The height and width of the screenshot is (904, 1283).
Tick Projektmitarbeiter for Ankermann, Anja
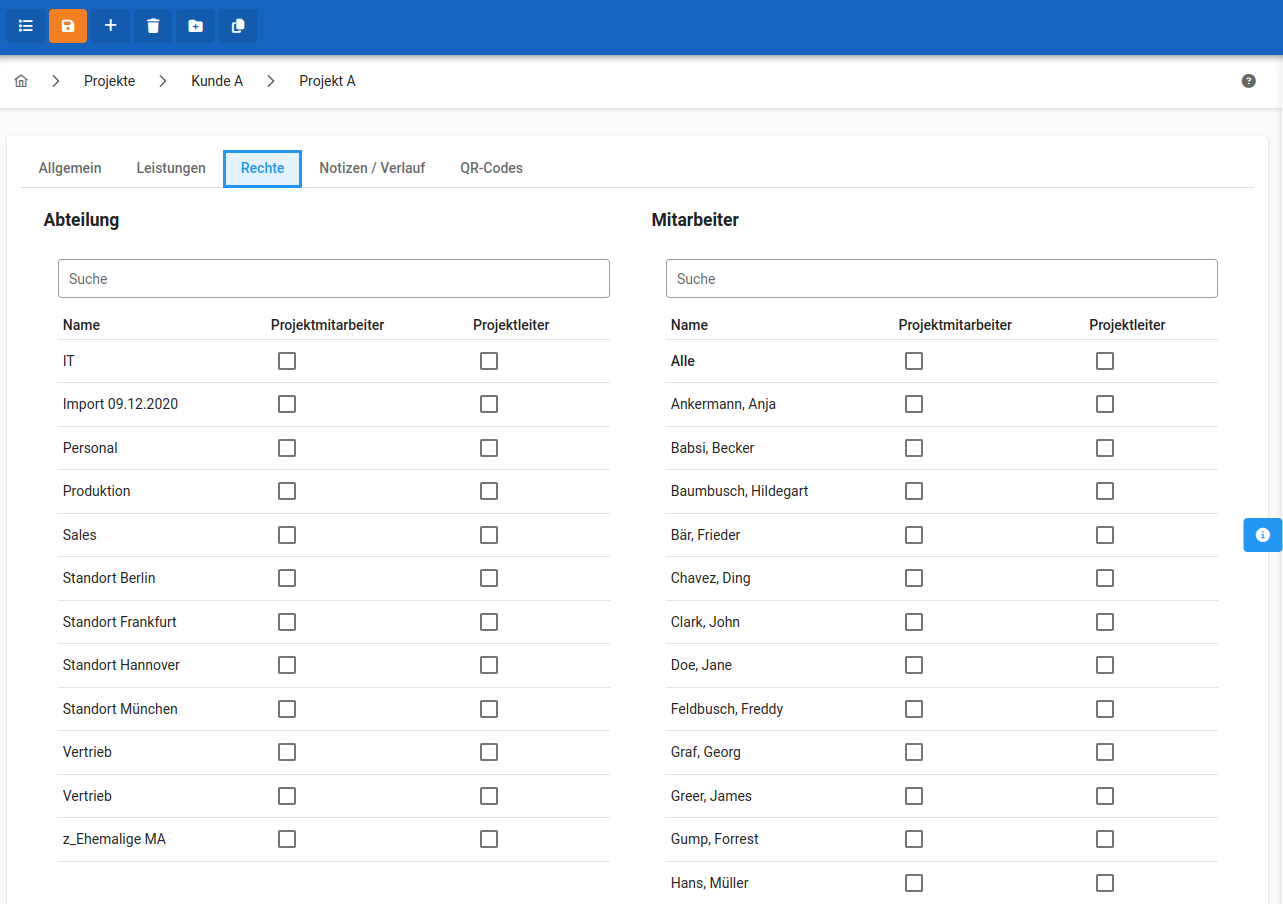point(914,404)
